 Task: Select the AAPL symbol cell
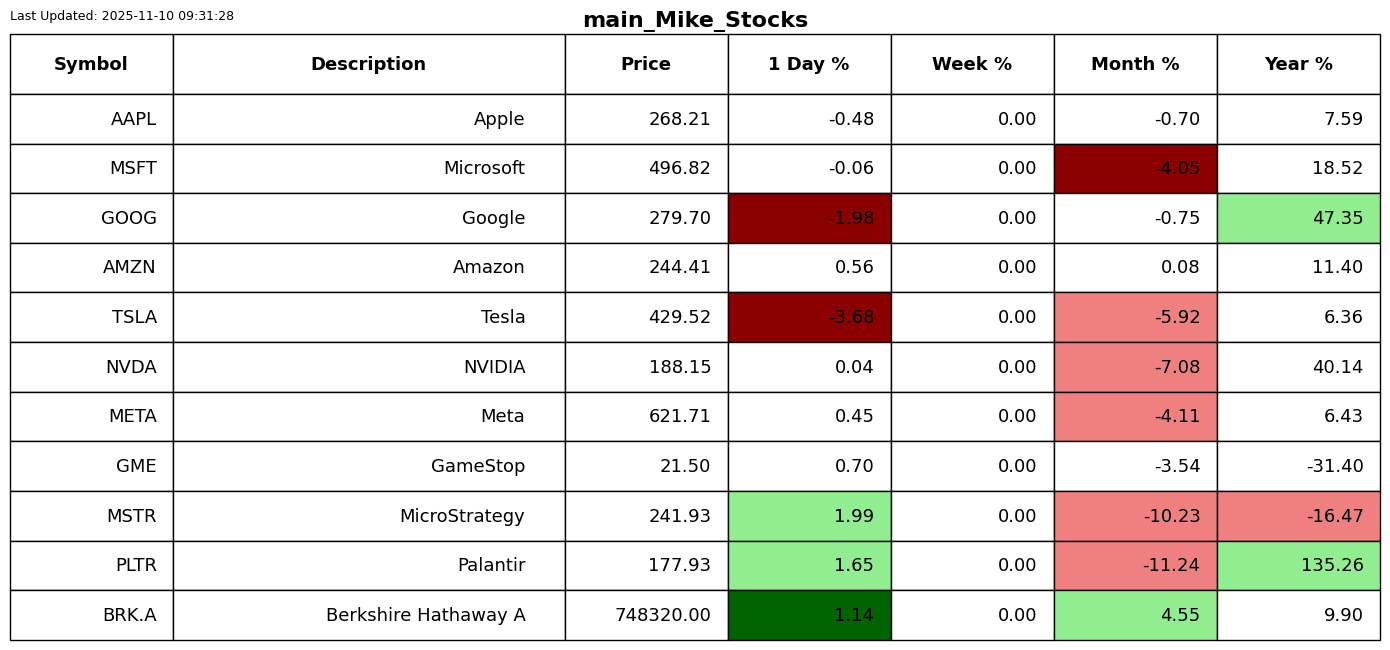pos(91,119)
